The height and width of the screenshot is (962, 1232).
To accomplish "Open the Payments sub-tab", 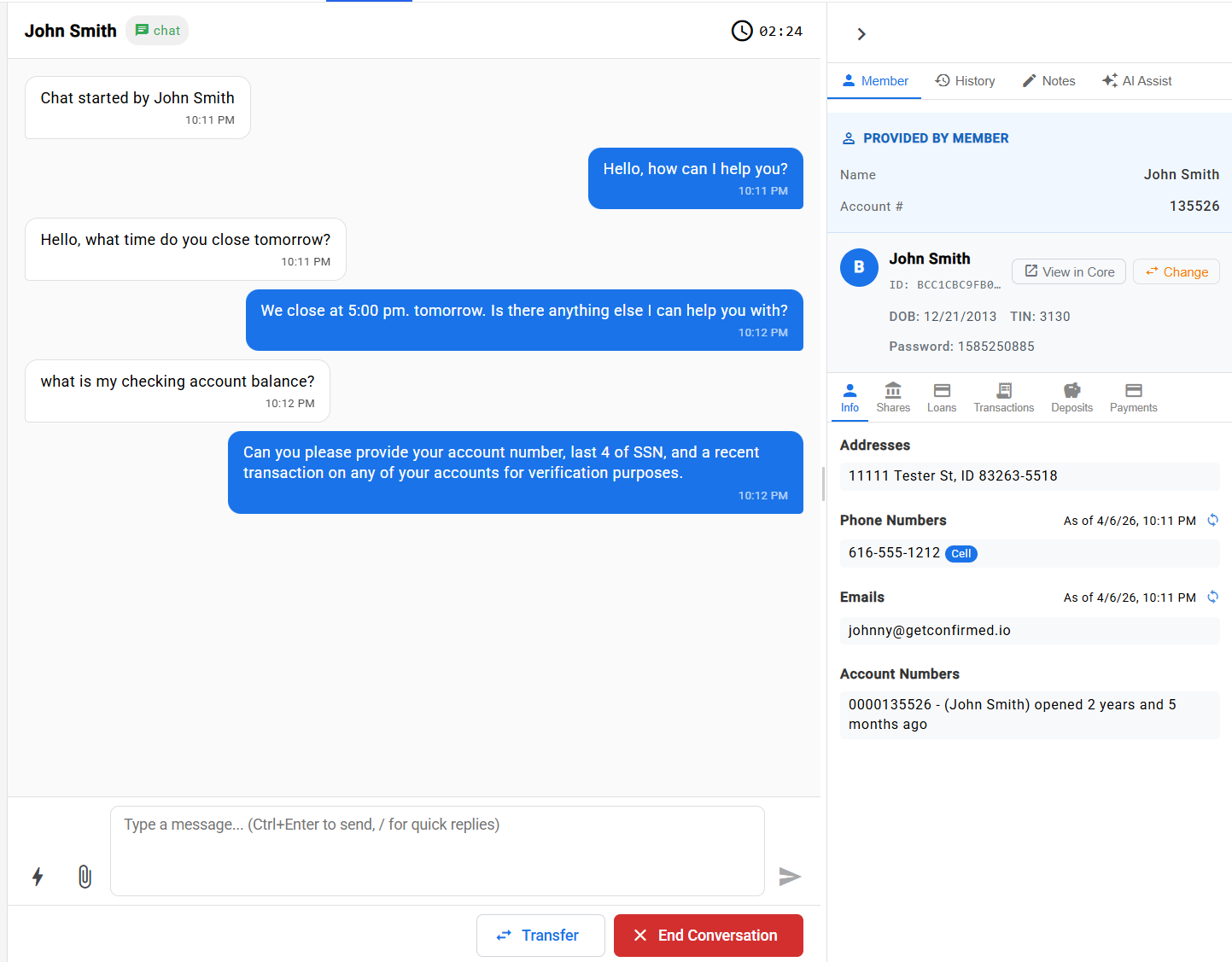I will click(1133, 398).
